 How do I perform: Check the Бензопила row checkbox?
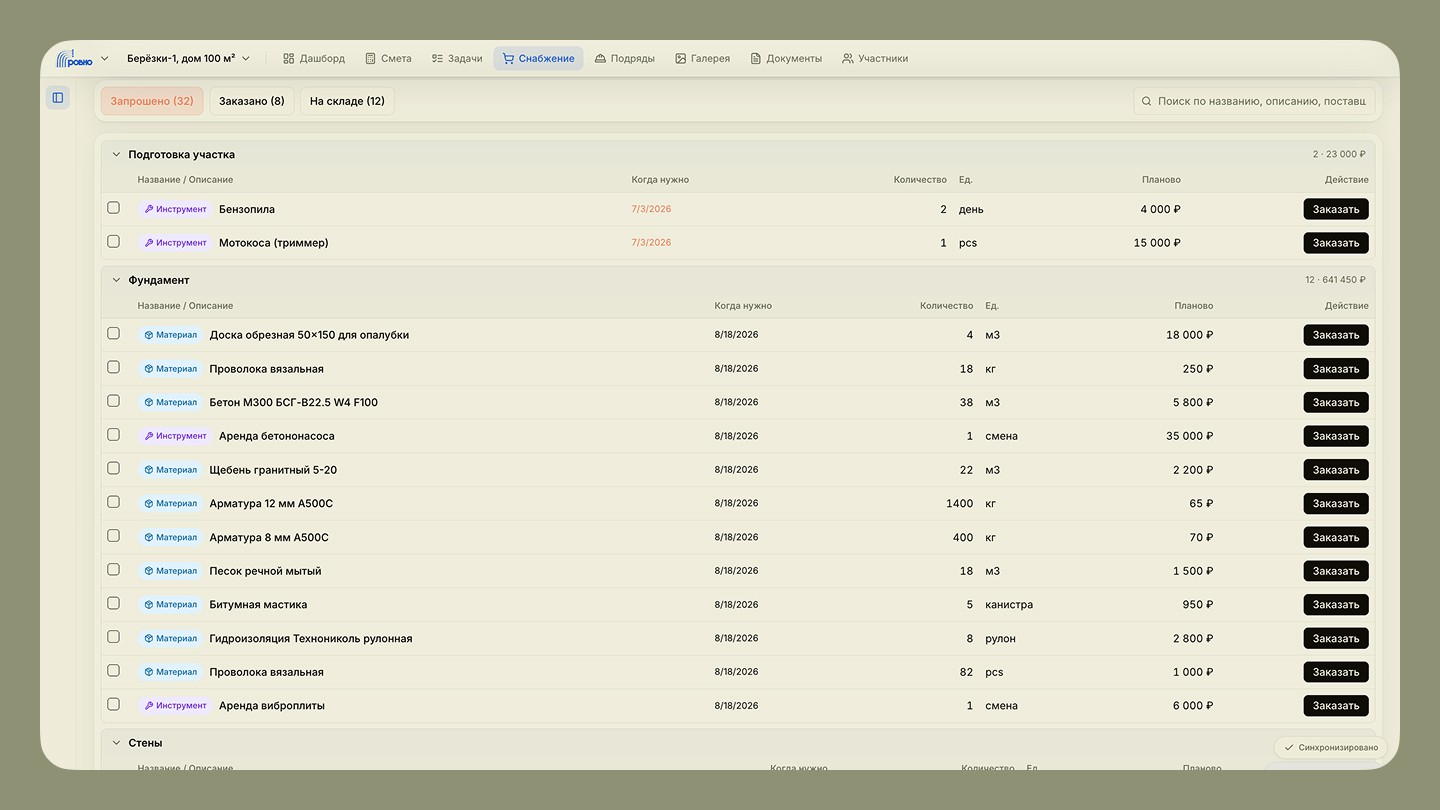tap(113, 208)
